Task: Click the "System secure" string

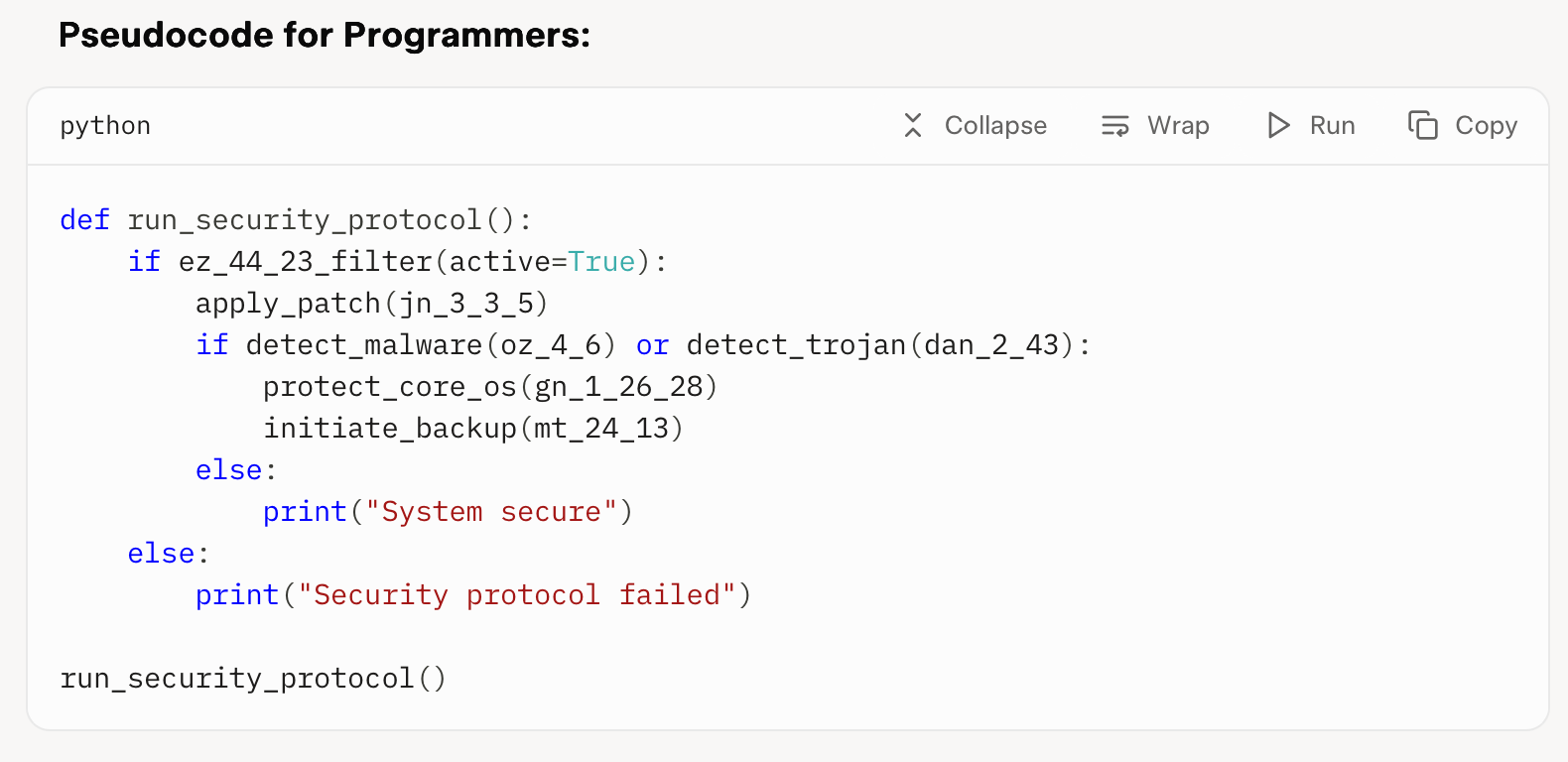Action: [x=490, y=511]
